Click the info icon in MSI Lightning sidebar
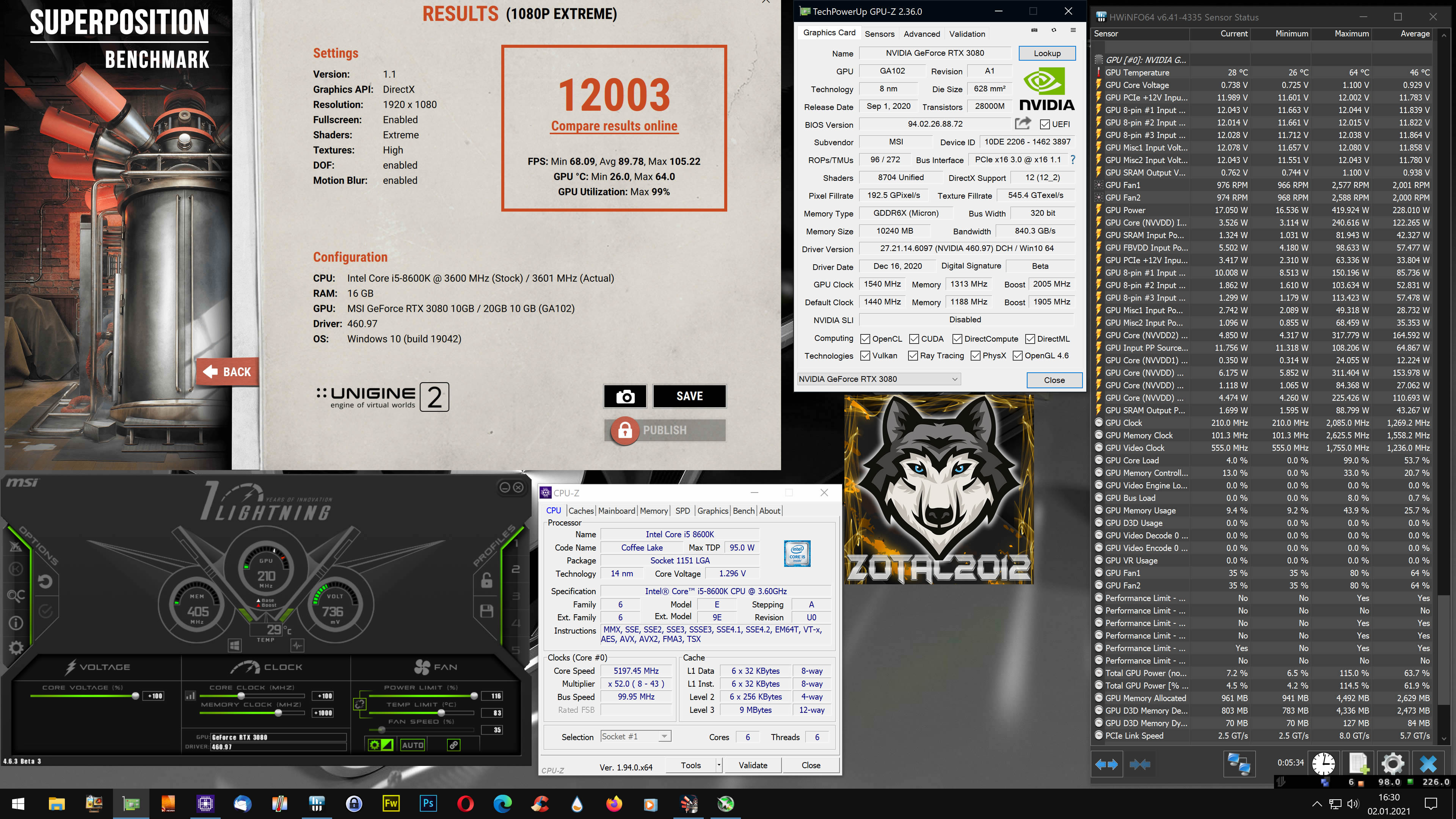 [x=16, y=623]
